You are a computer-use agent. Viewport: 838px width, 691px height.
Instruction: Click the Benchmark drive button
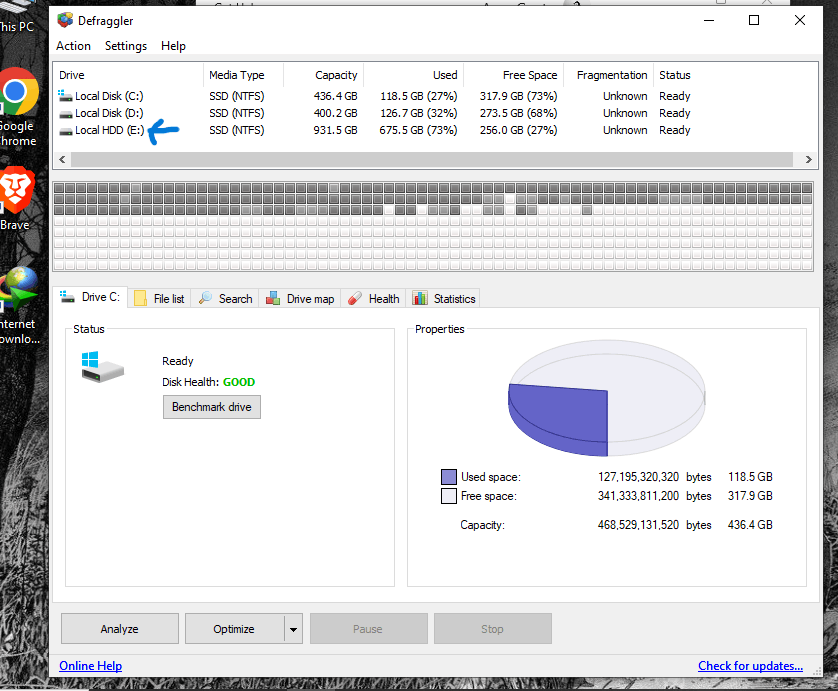[211, 407]
